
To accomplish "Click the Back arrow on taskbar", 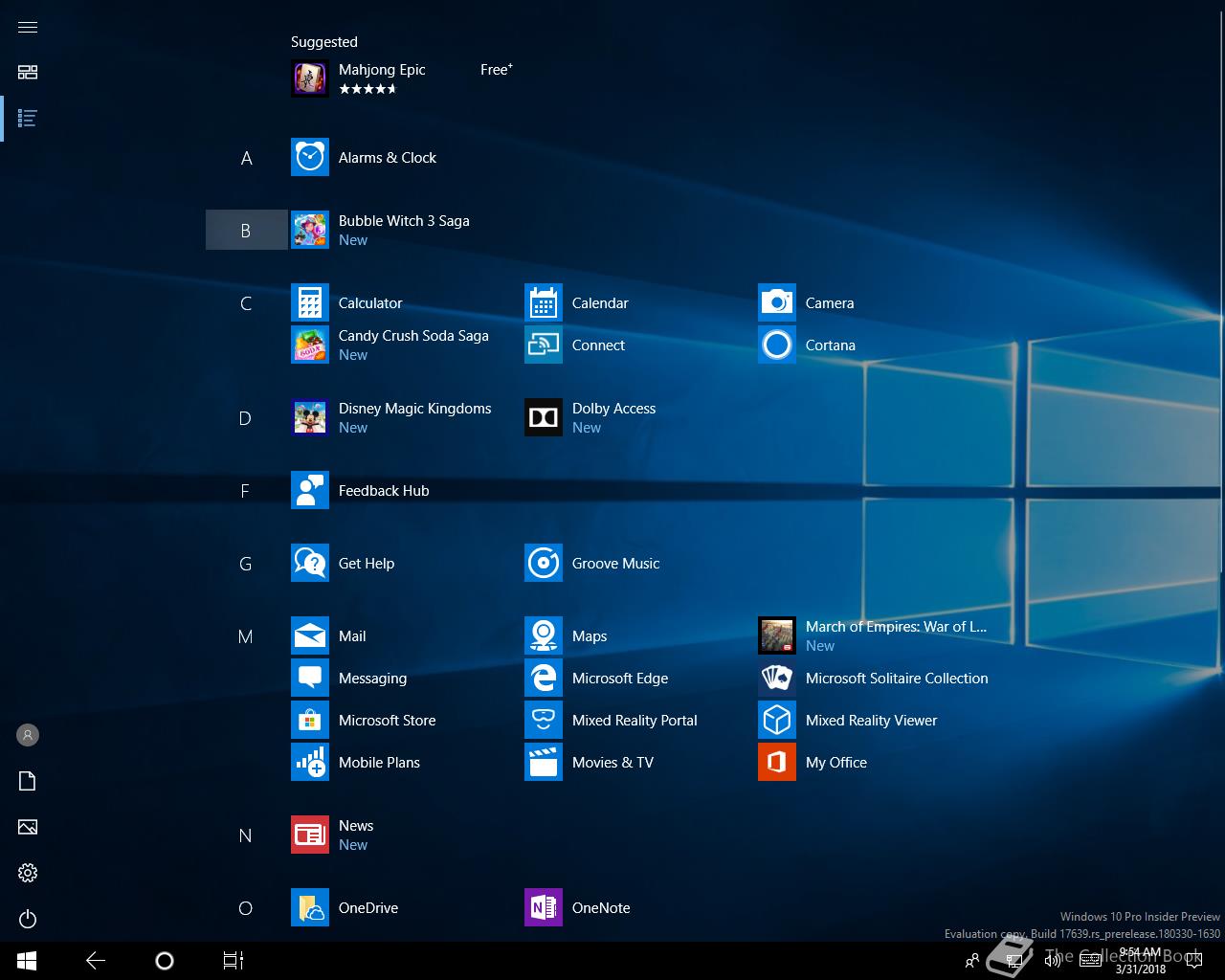I will tap(96, 961).
